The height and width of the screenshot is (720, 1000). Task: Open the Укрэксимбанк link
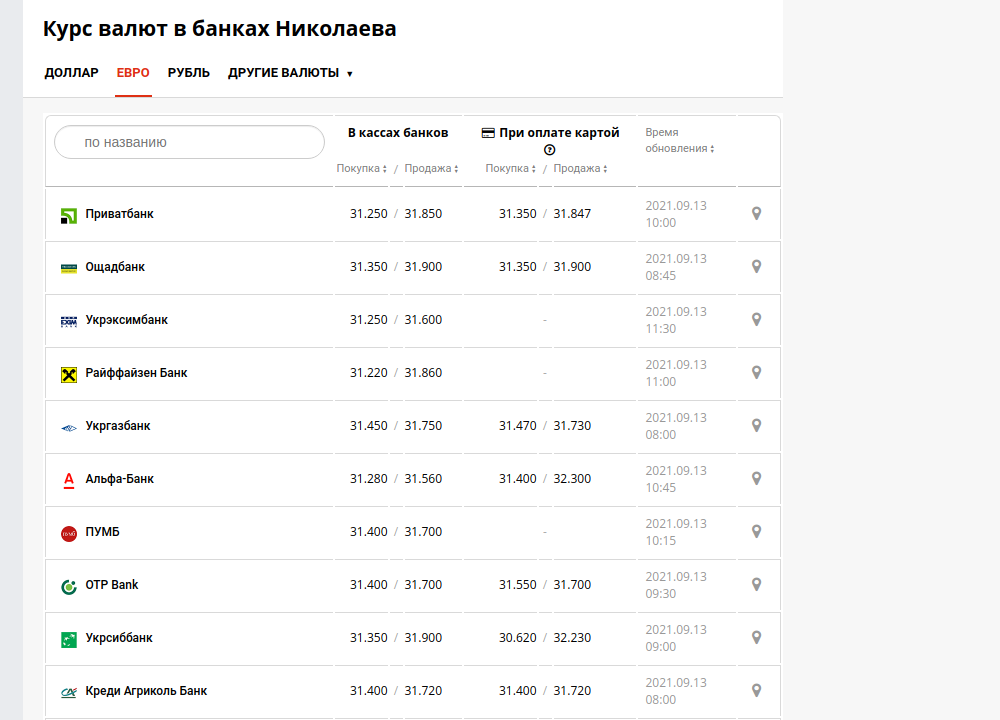pos(127,320)
